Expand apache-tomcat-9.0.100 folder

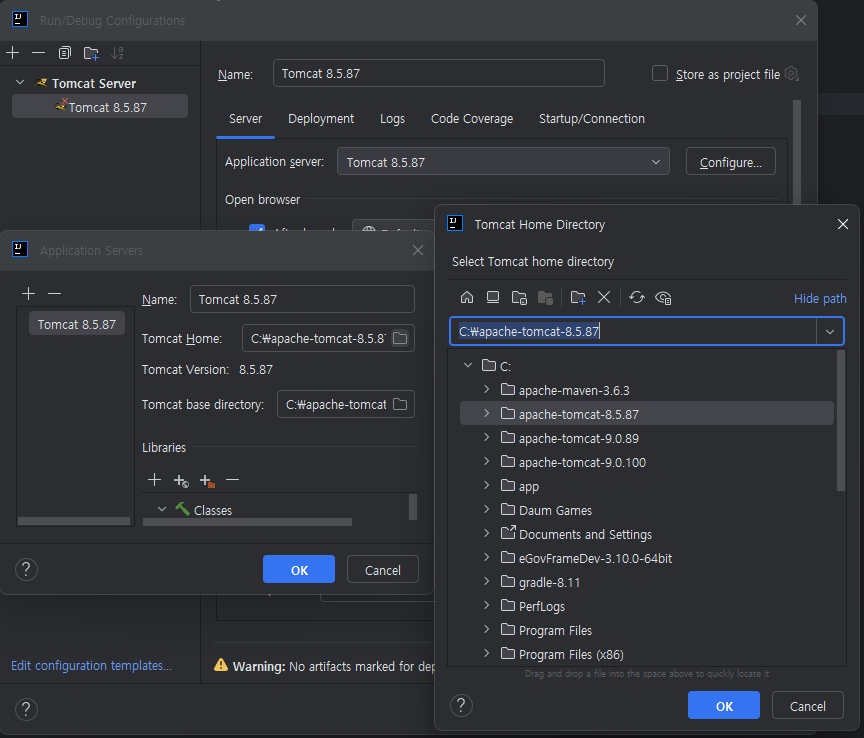point(486,461)
